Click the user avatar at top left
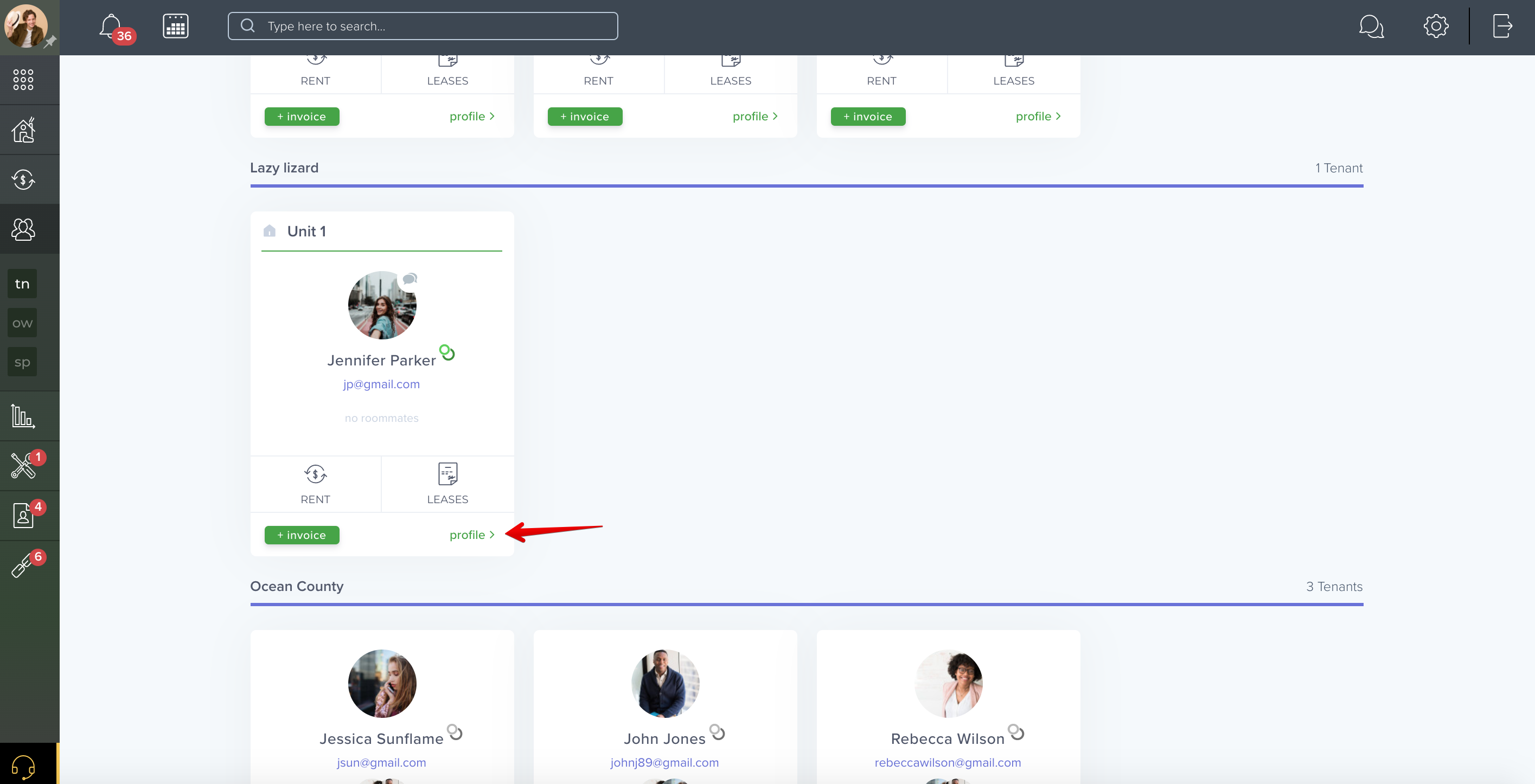 coord(24,25)
